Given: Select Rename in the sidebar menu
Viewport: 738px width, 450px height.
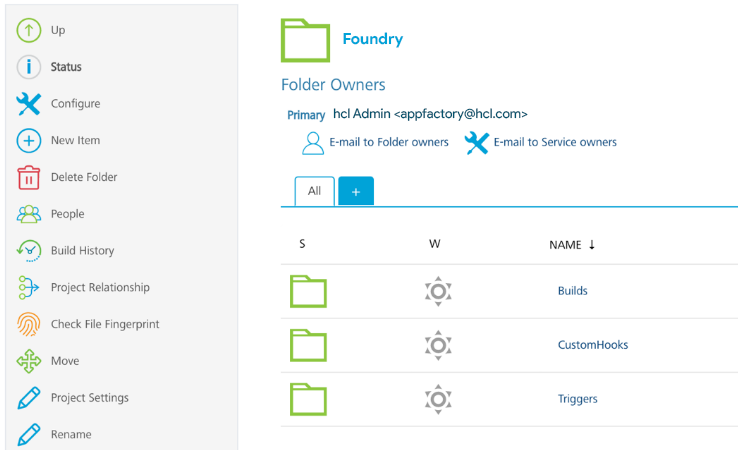Looking at the screenshot, I should (x=71, y=435).
